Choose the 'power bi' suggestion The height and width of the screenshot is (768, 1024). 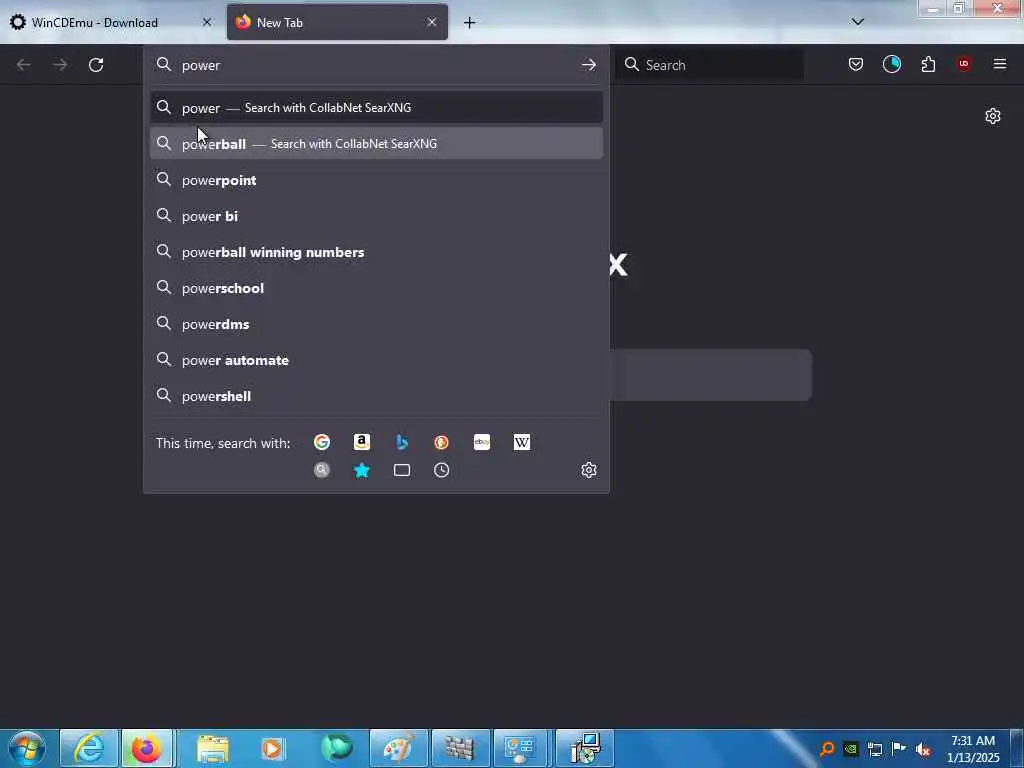(376, 216)
